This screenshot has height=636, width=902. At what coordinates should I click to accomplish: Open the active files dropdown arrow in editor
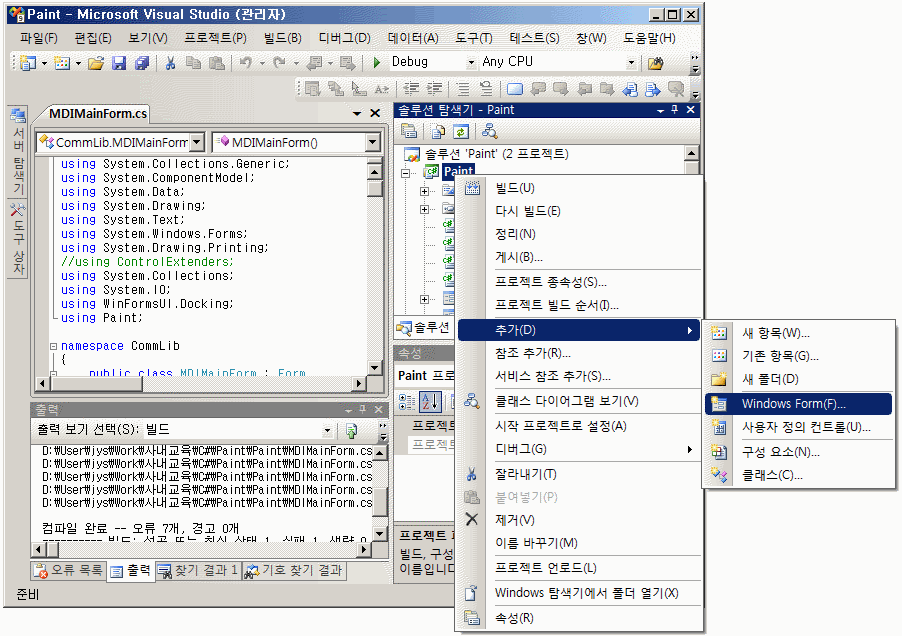[x=357, y=113]
